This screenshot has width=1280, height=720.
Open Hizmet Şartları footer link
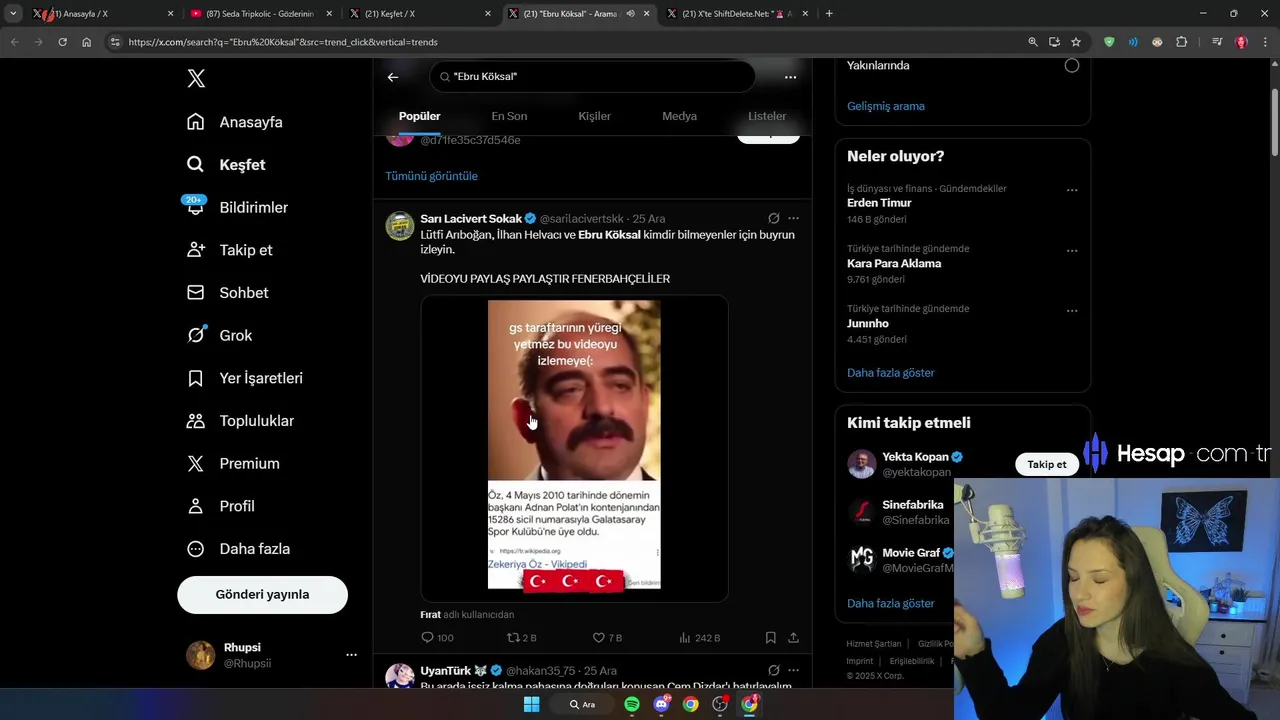[x=874, y=644]
